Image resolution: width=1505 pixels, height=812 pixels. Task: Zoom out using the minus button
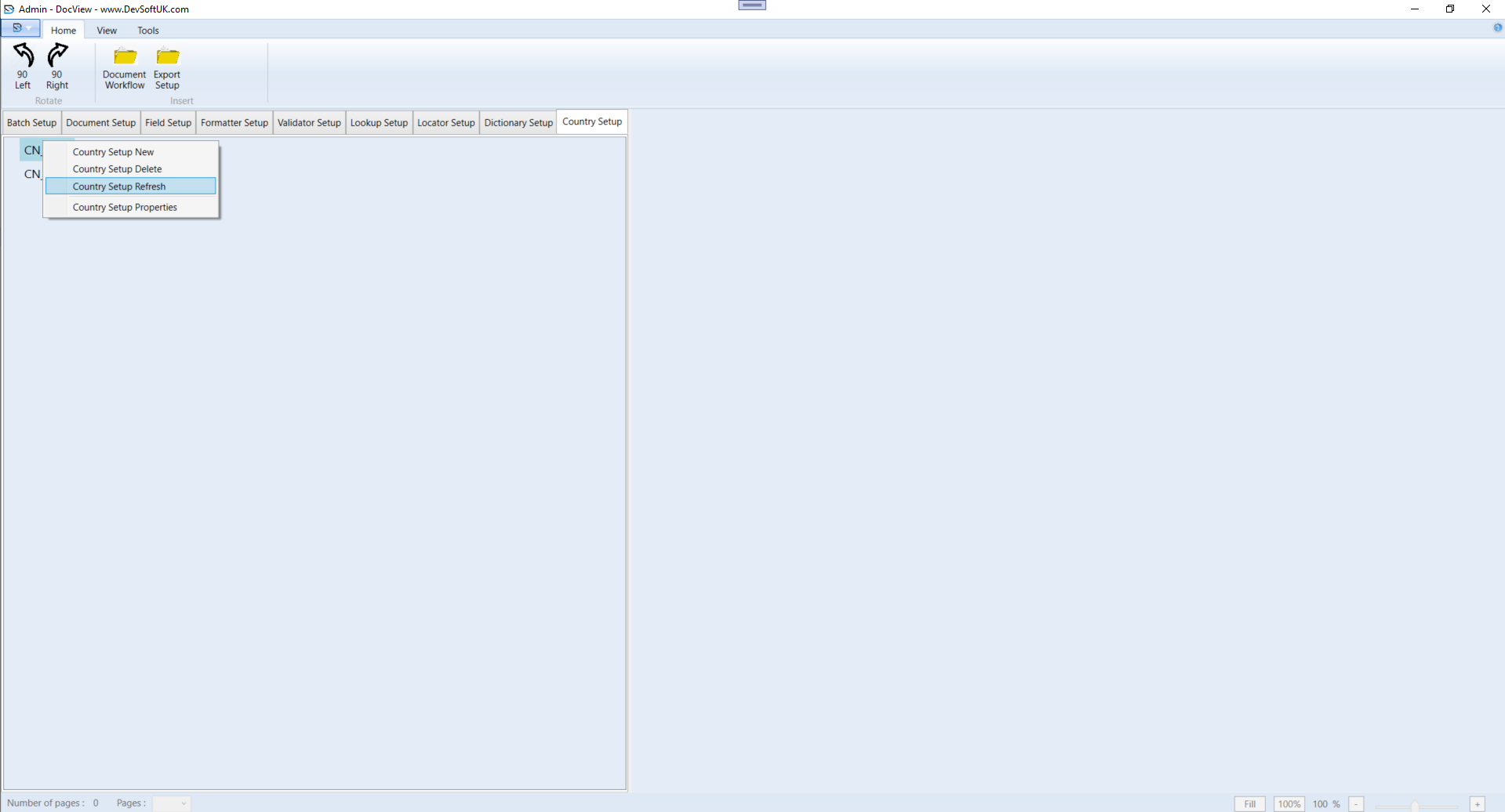(1356, 803)
